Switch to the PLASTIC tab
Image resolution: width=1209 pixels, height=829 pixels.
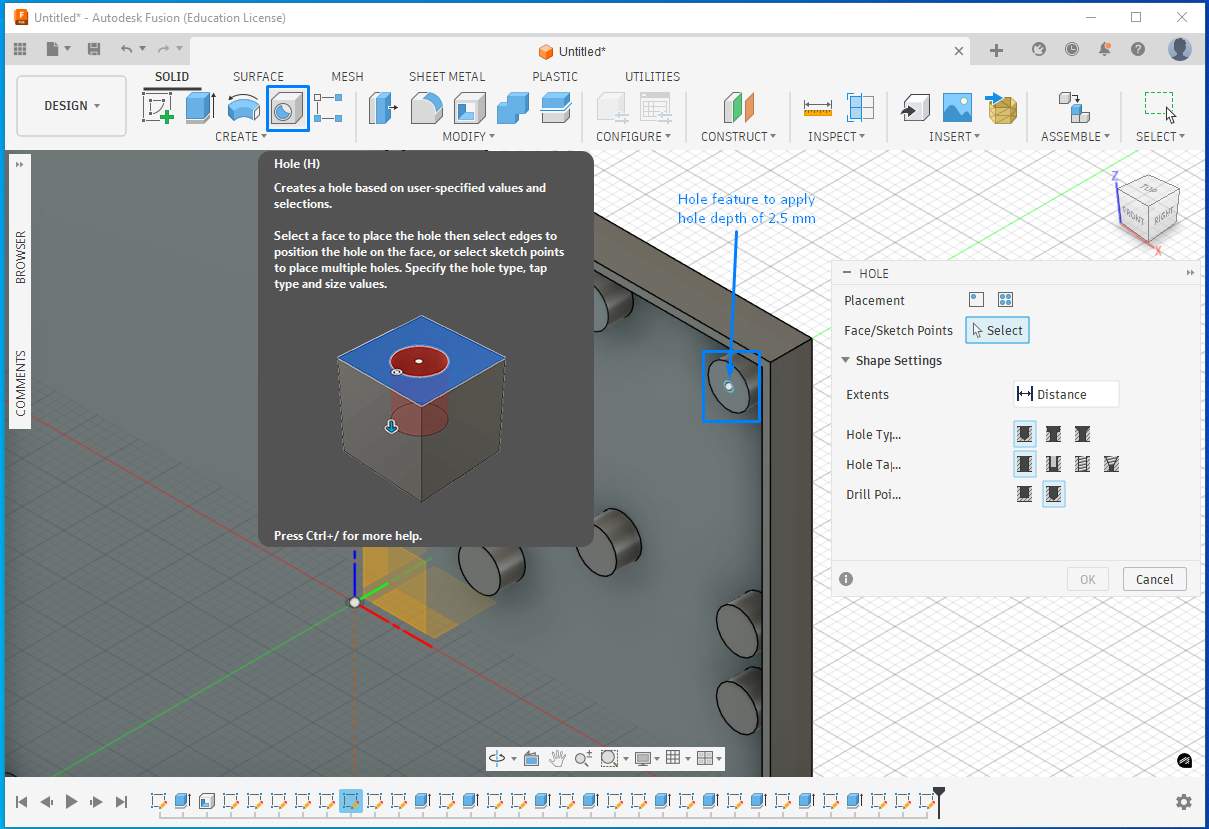(555, 76)
